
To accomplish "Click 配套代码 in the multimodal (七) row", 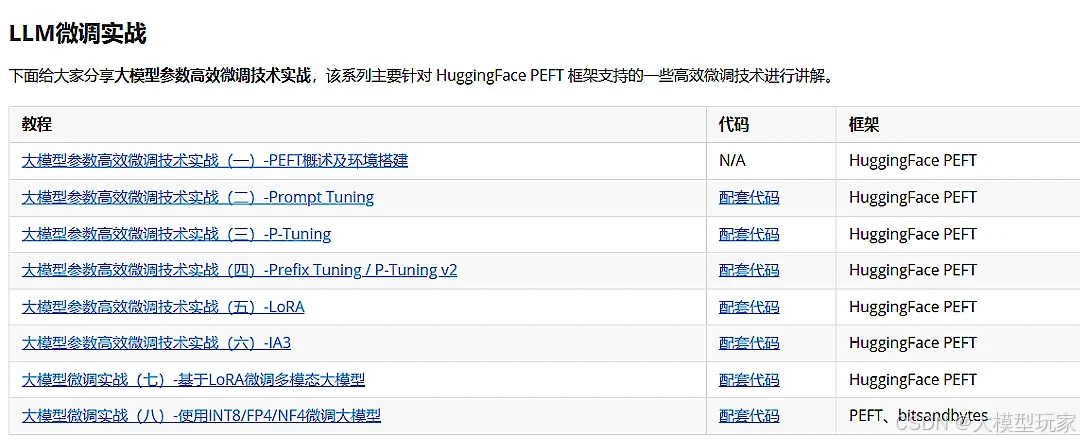I will [749, 379].
